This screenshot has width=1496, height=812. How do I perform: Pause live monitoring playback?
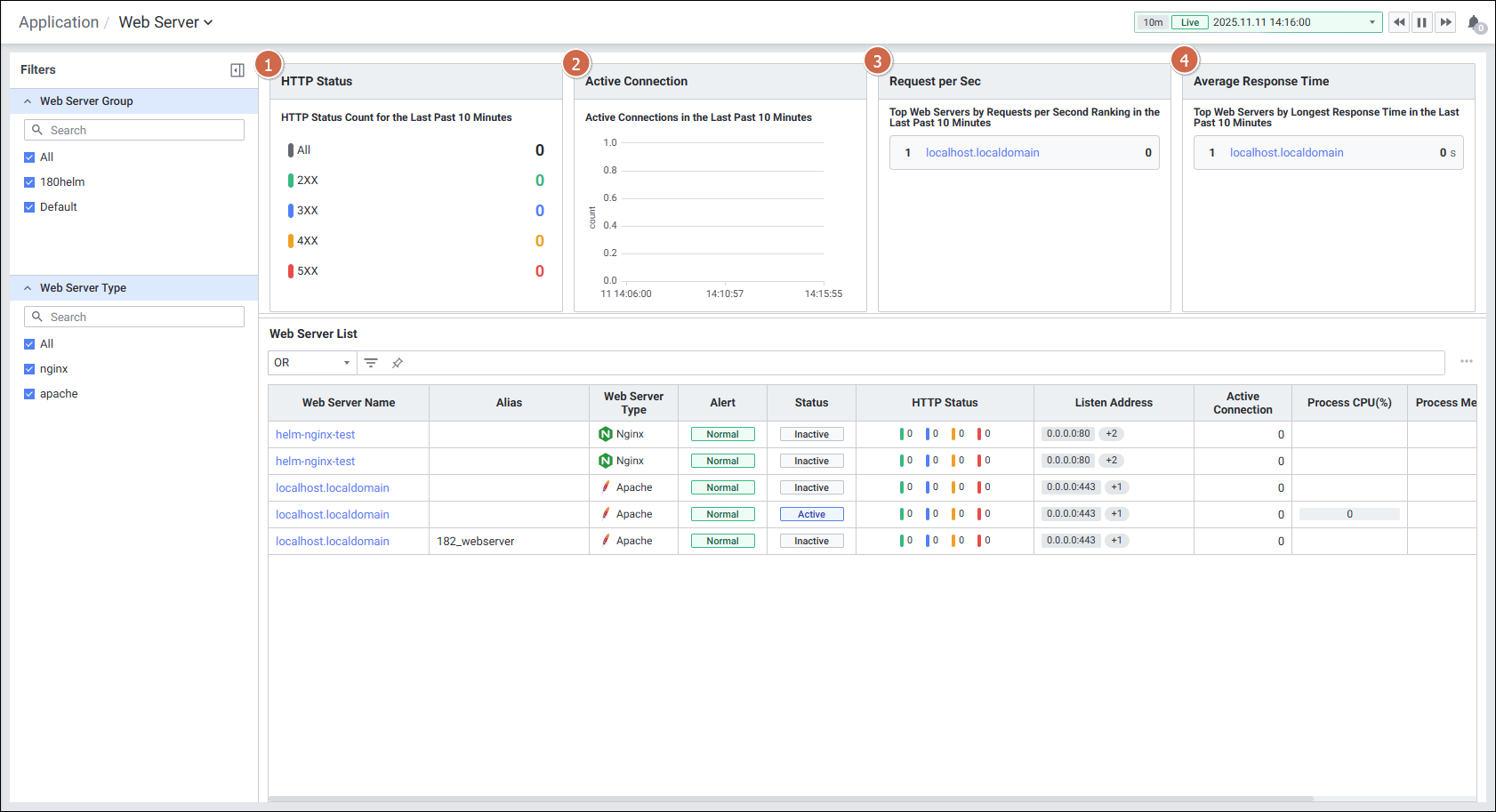(1422, 22)
